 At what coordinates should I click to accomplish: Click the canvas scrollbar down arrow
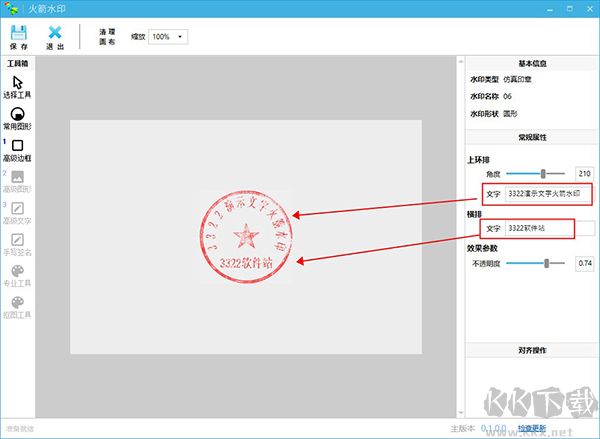(461, 413)
